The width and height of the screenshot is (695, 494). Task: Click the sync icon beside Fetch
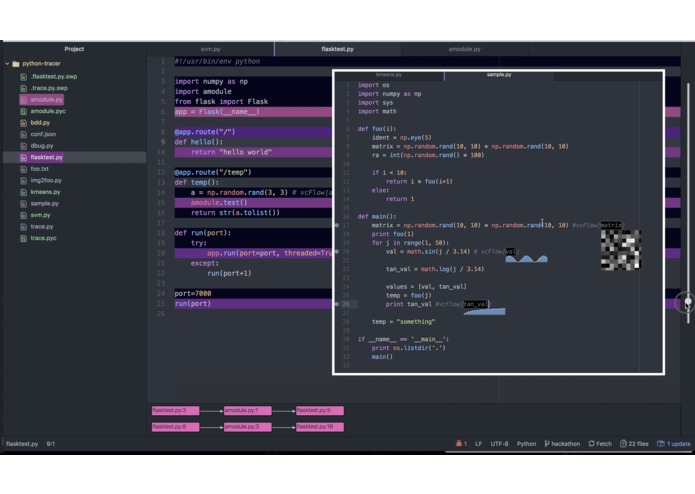pyautogui.click(x=591, y=443)
